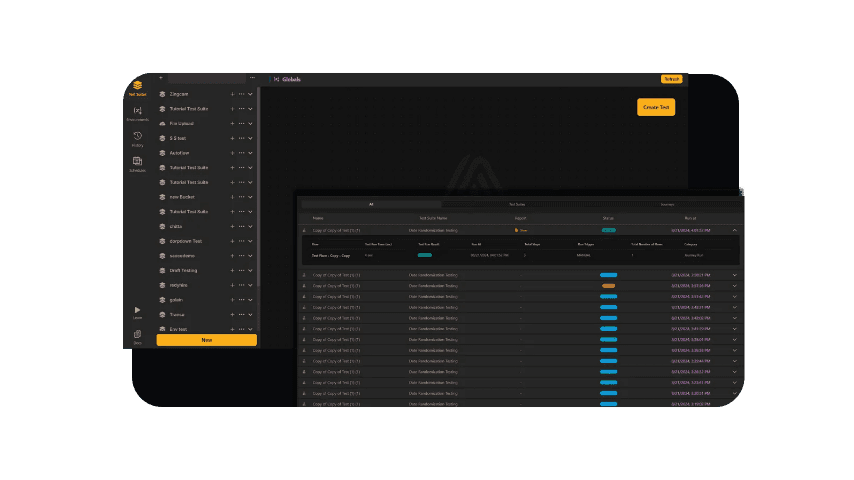Screen dimensions: 854x480
Task: Open the Test Suites sidebar icon
Action: click(x=137, y=87)
